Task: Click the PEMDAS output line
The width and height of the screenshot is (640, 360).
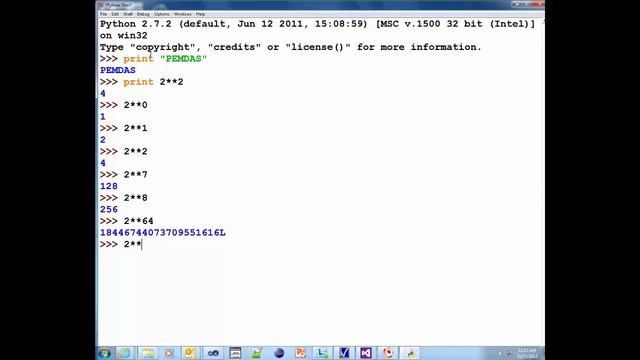Action: [x=118, y=70]
